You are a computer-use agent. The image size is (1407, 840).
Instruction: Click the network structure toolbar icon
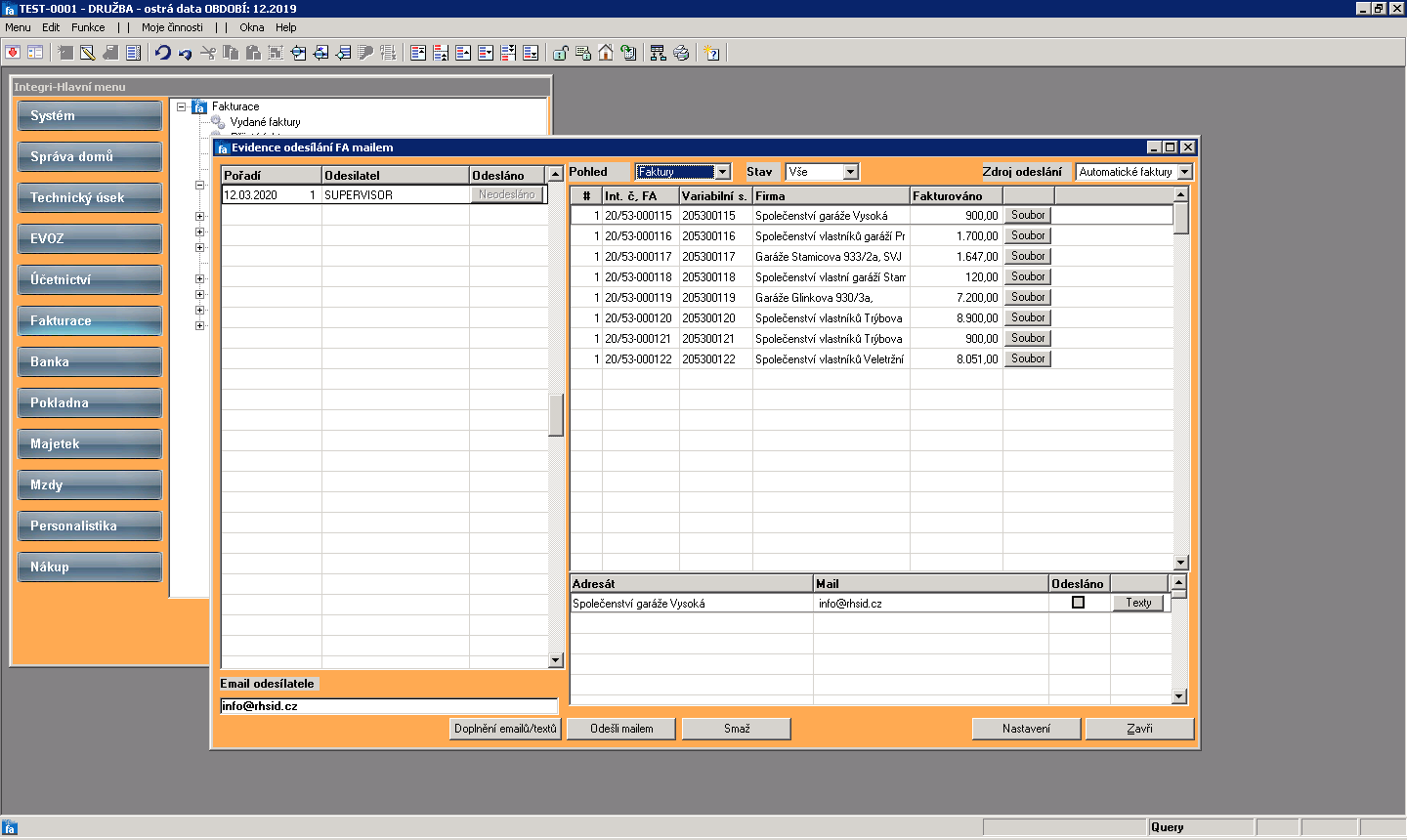(x=658, y=53)
